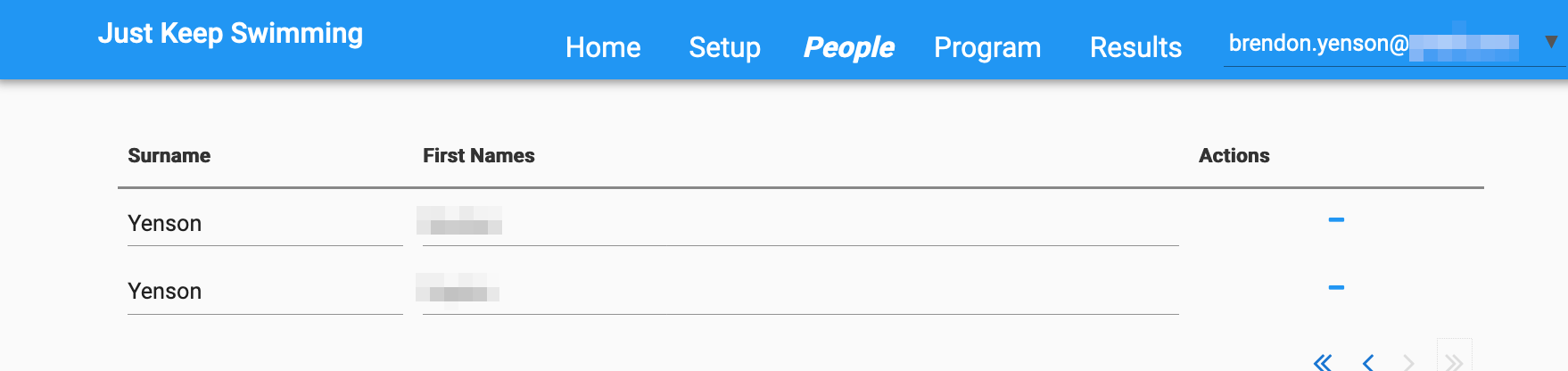
Task: Switch to the Program section
Action: tap(987, 47)
